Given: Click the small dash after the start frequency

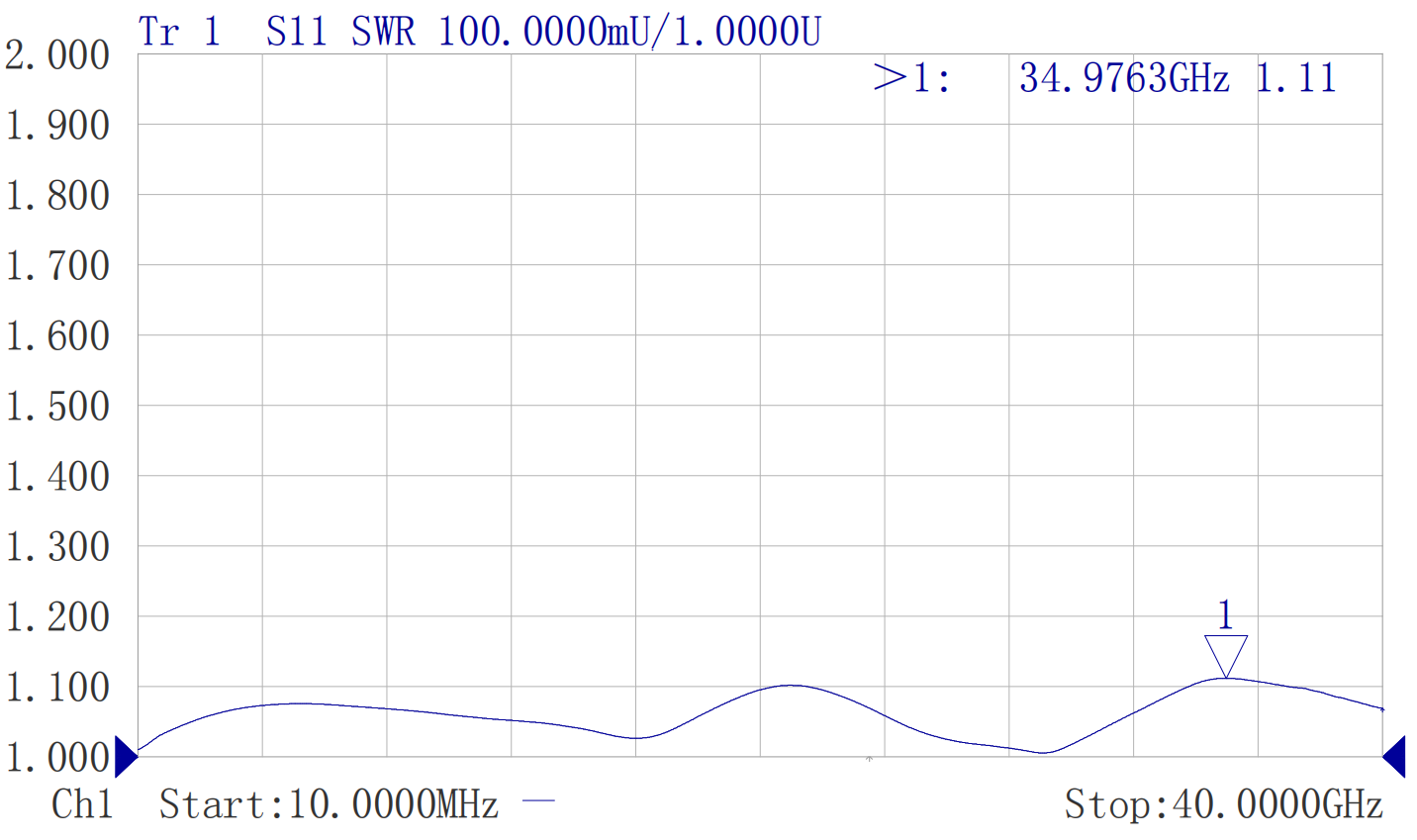Looking at the screenshot, I should [538, 801].
